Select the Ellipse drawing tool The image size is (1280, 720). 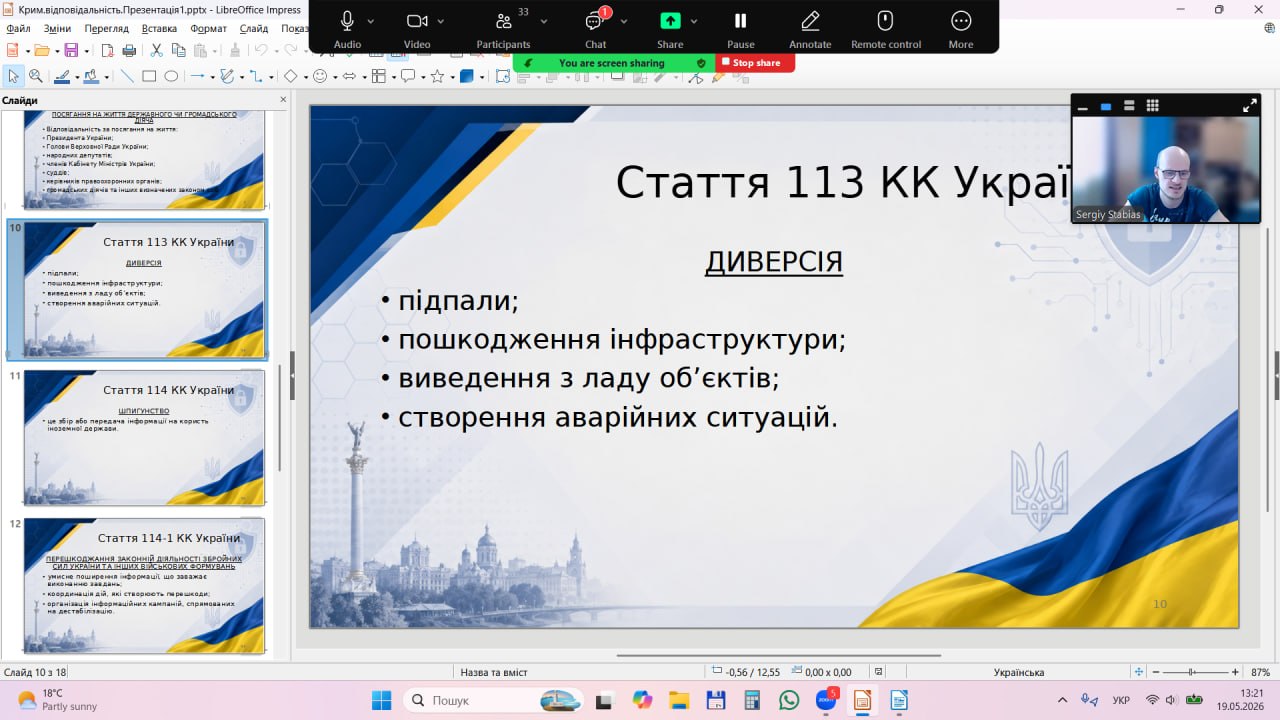coord(171,76)
